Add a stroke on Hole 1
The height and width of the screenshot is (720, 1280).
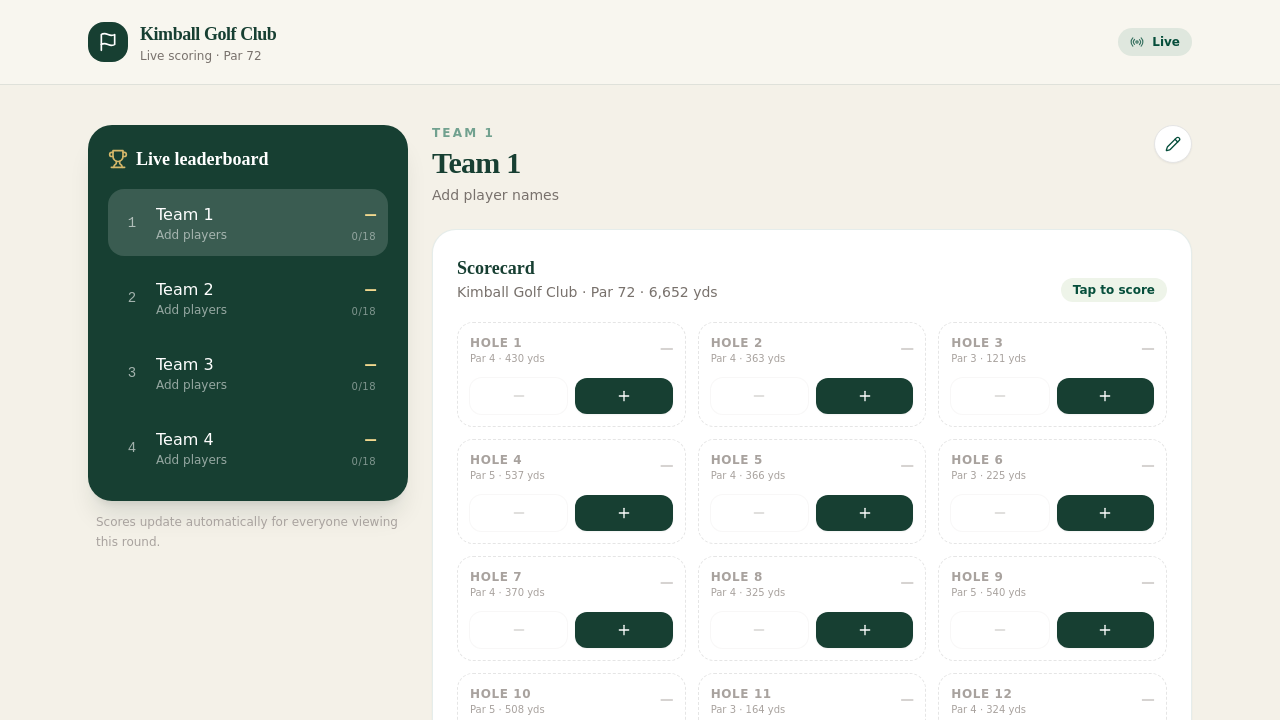point(624,396)
